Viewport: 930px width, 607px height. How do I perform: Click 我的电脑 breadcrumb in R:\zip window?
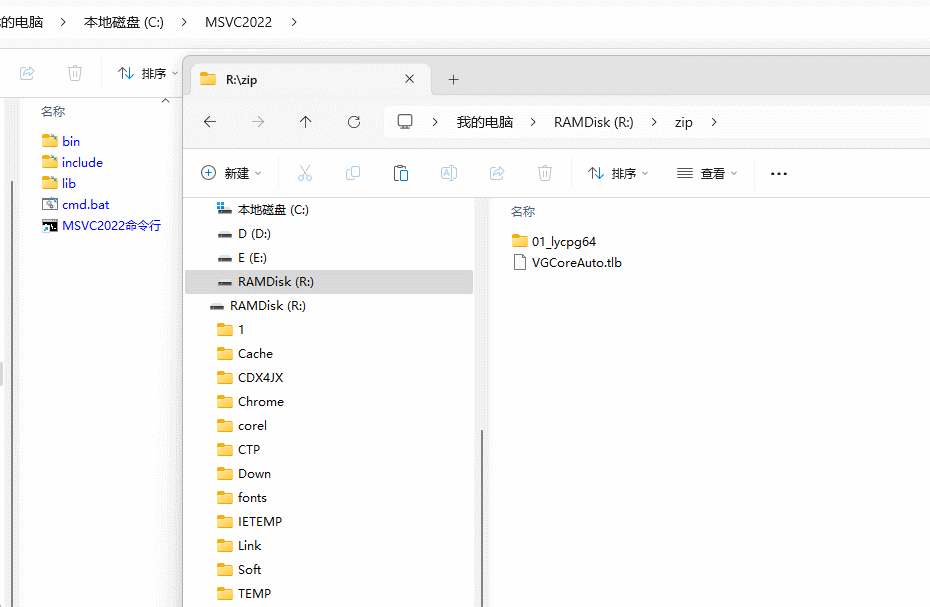coord(485,122)
